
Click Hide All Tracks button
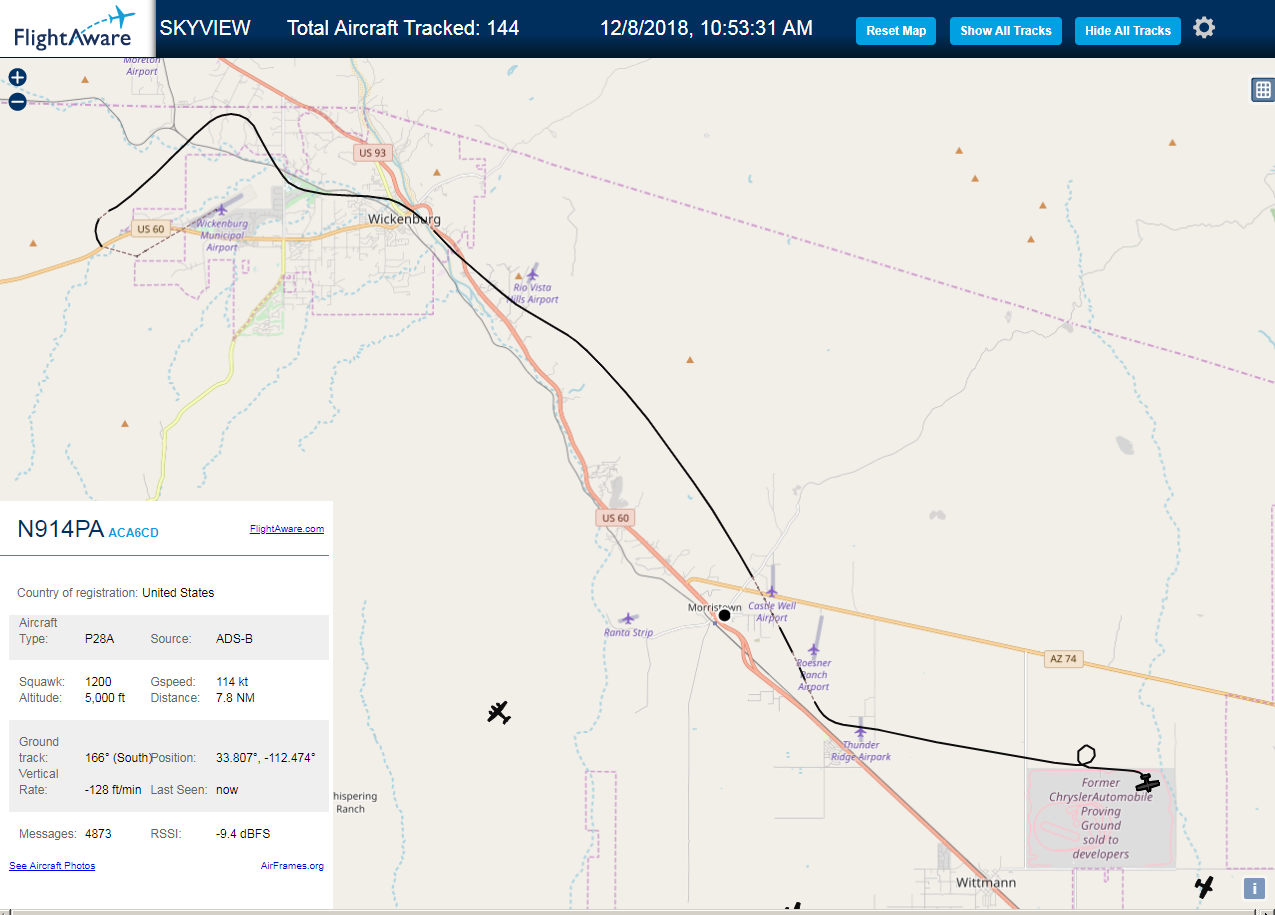point(1128,31)
